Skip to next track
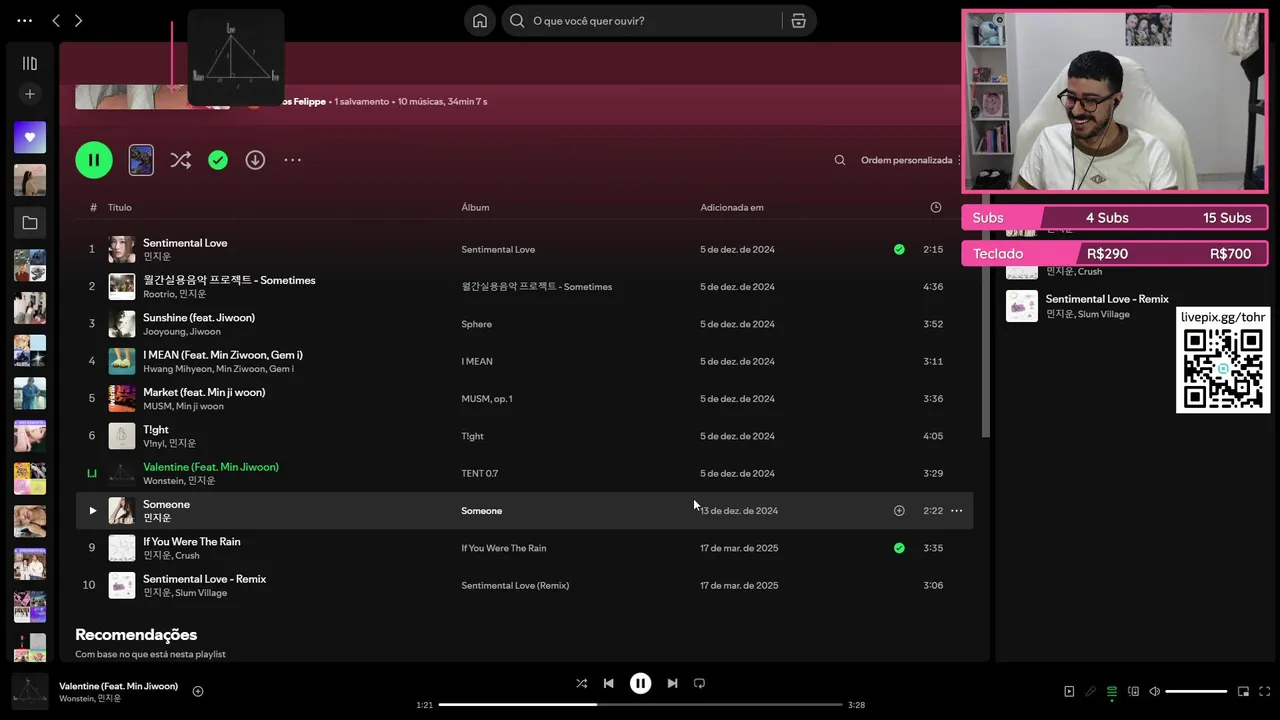The width and height of the screenshot is (1280, 720). click(x=672, y=683)
